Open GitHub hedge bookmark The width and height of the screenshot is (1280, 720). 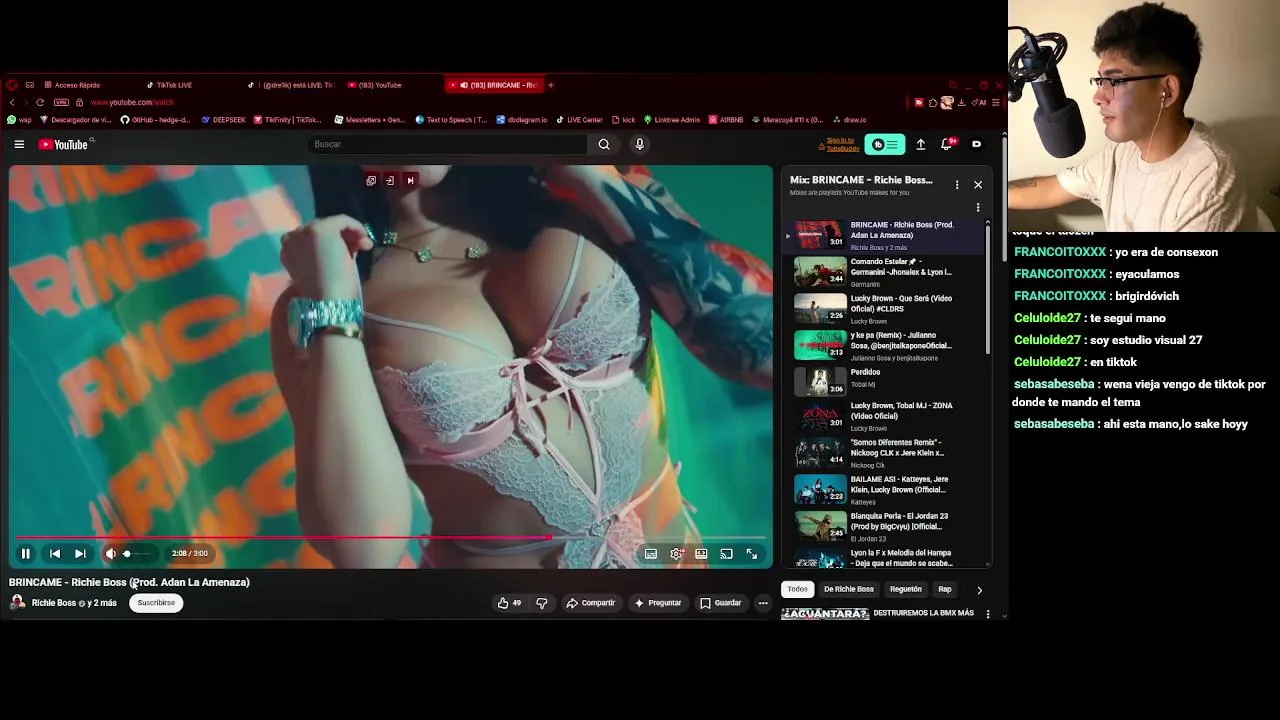pos(155,120)
